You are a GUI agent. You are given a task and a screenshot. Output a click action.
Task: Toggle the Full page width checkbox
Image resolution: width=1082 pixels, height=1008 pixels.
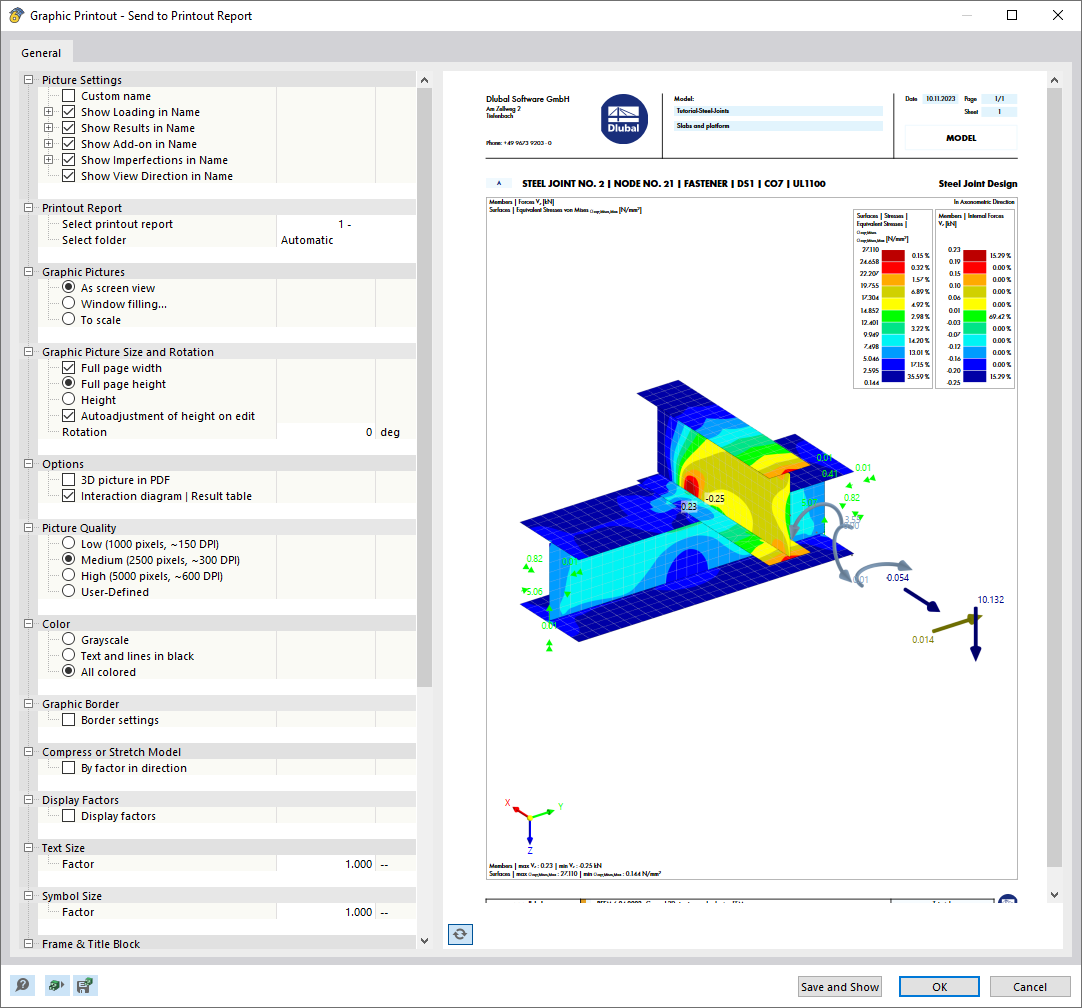pos(69,368)
